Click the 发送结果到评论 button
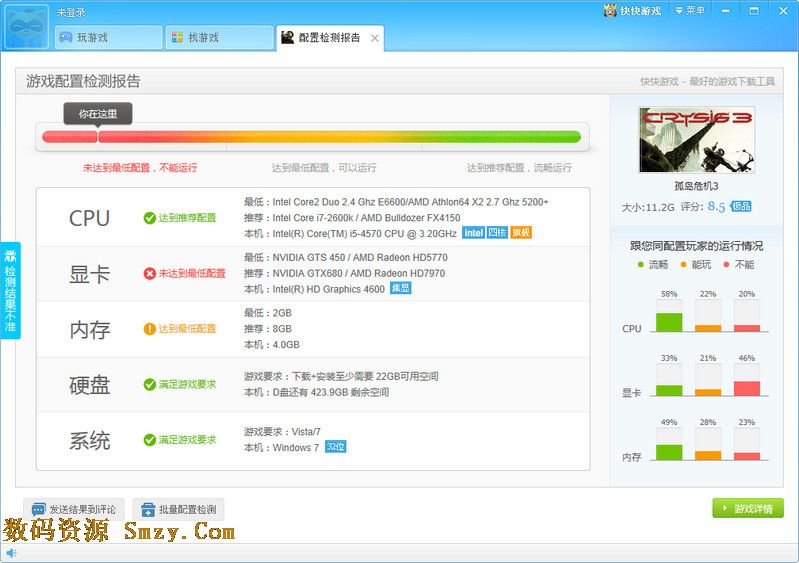The width and height of the screenshot is (799, 563). click(x=75, y=509)
